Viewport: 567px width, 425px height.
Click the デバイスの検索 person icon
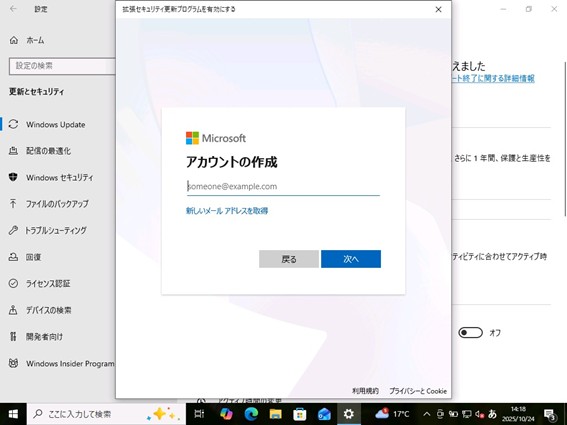tap(13, 310)
